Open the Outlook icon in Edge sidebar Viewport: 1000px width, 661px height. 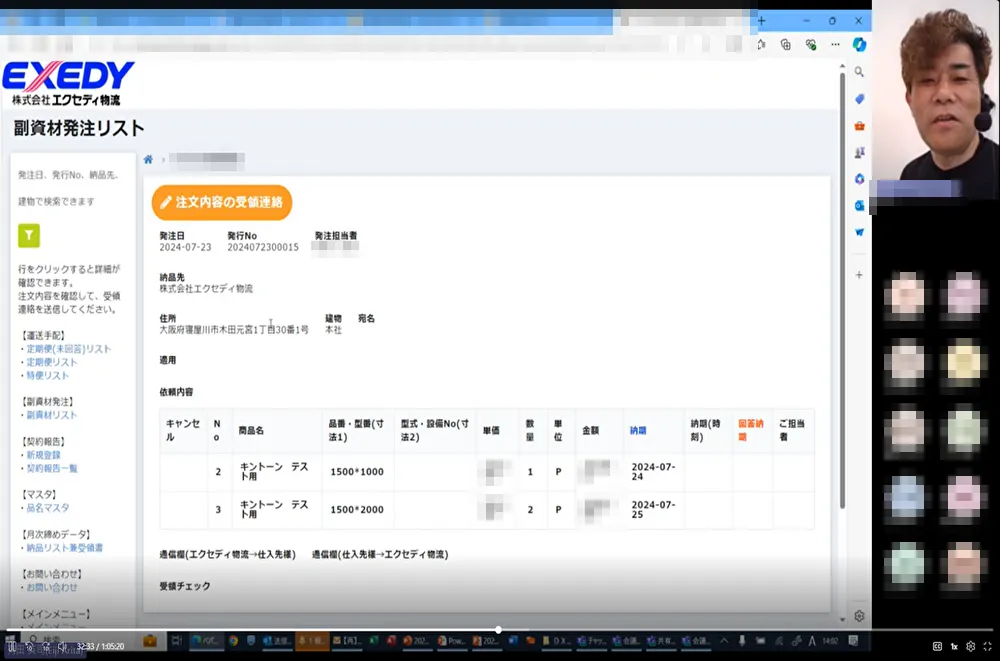(x=859, y=205)
